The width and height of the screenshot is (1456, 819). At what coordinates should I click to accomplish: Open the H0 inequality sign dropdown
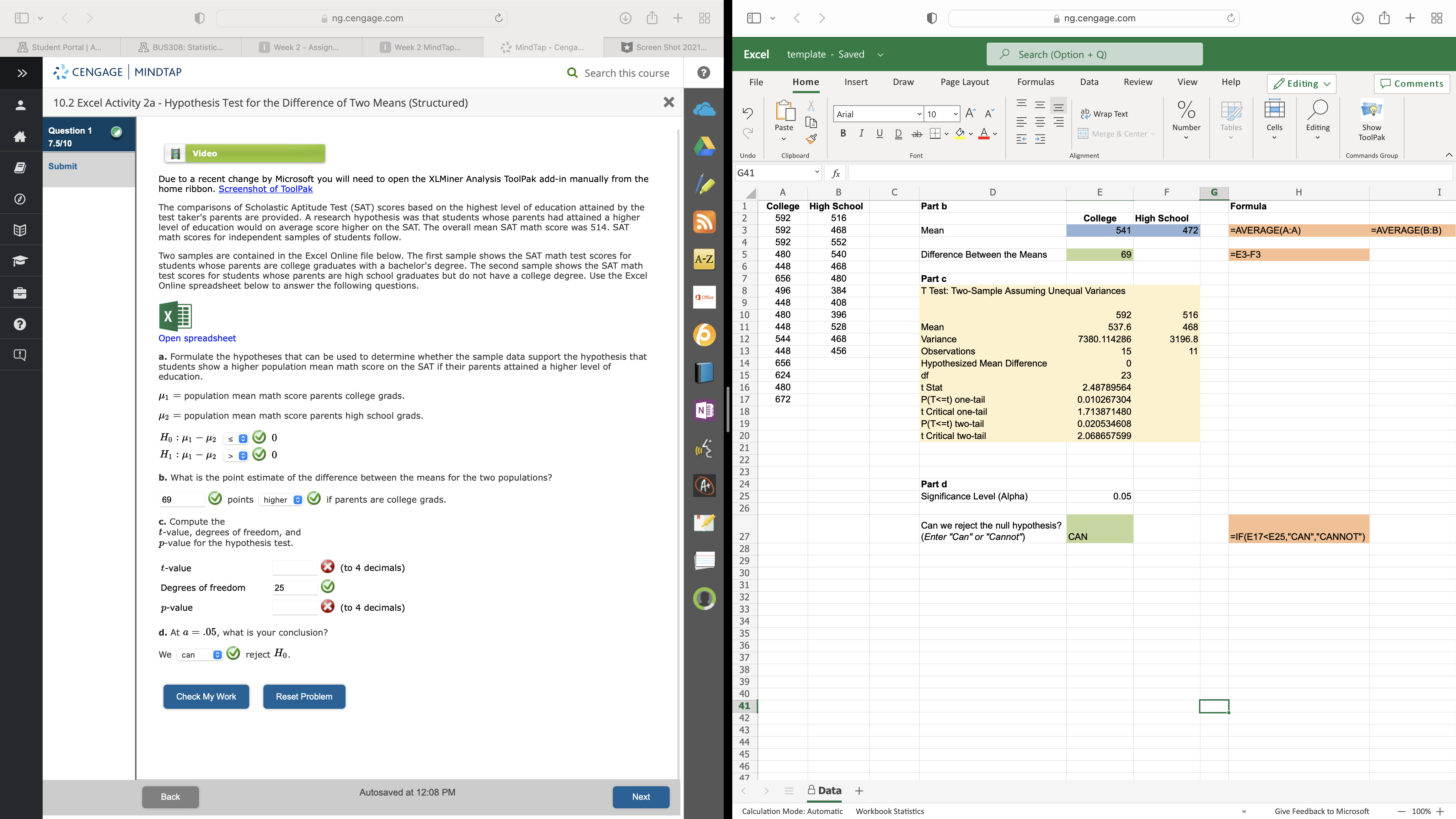click(x=236, y=439)
